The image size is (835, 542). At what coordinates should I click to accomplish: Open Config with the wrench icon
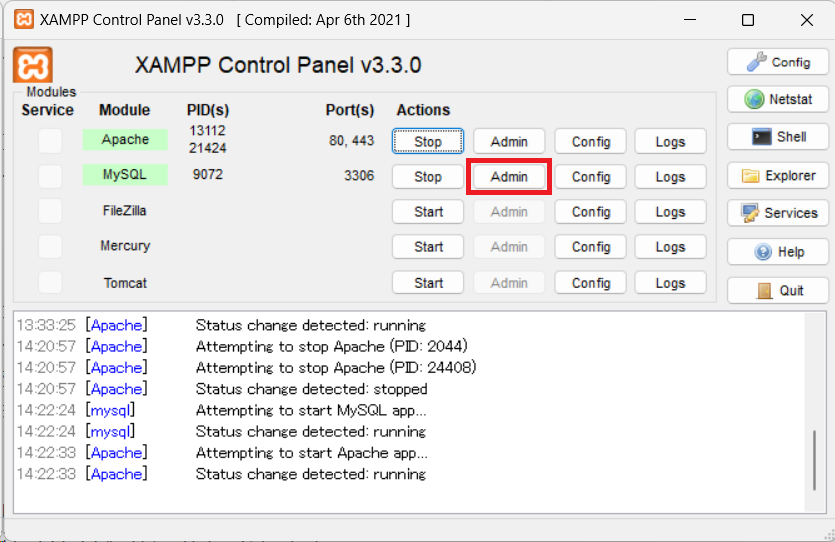(x=777, y=62)
